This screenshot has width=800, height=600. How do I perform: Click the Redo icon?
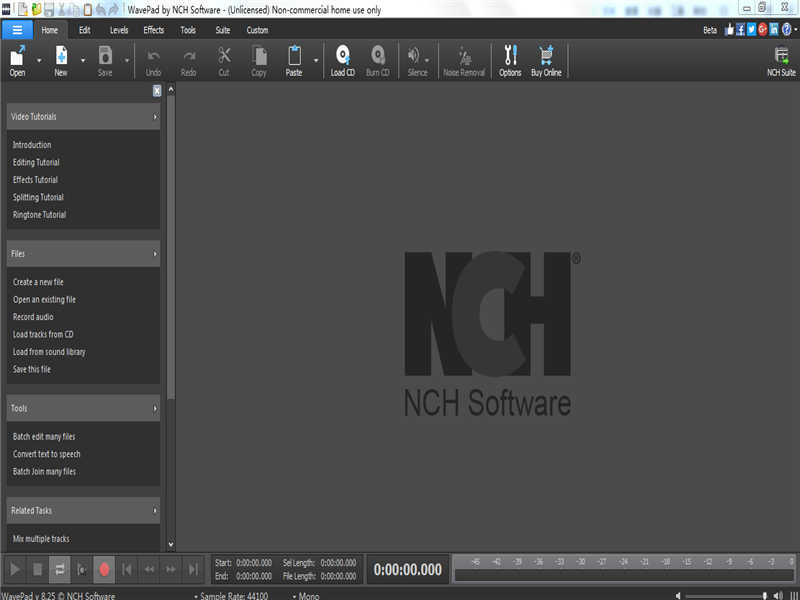pos(189,61)
